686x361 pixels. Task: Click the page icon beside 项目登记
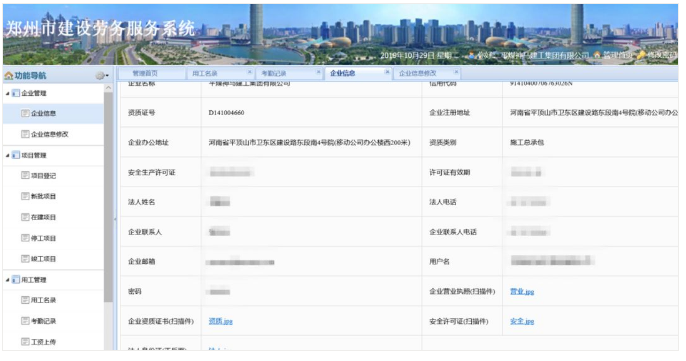coord(25,175)
